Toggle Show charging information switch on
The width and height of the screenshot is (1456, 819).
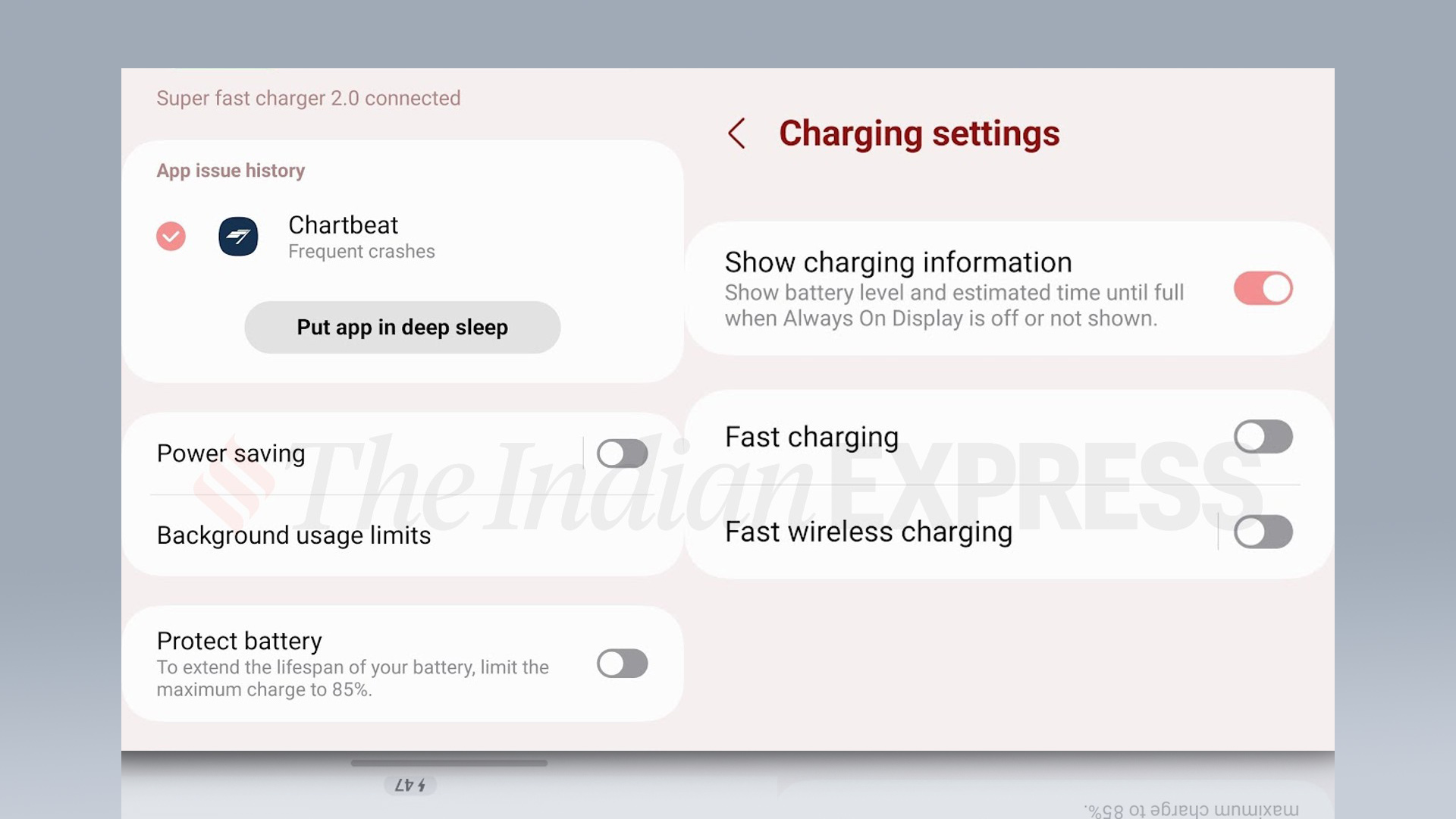1262,288
